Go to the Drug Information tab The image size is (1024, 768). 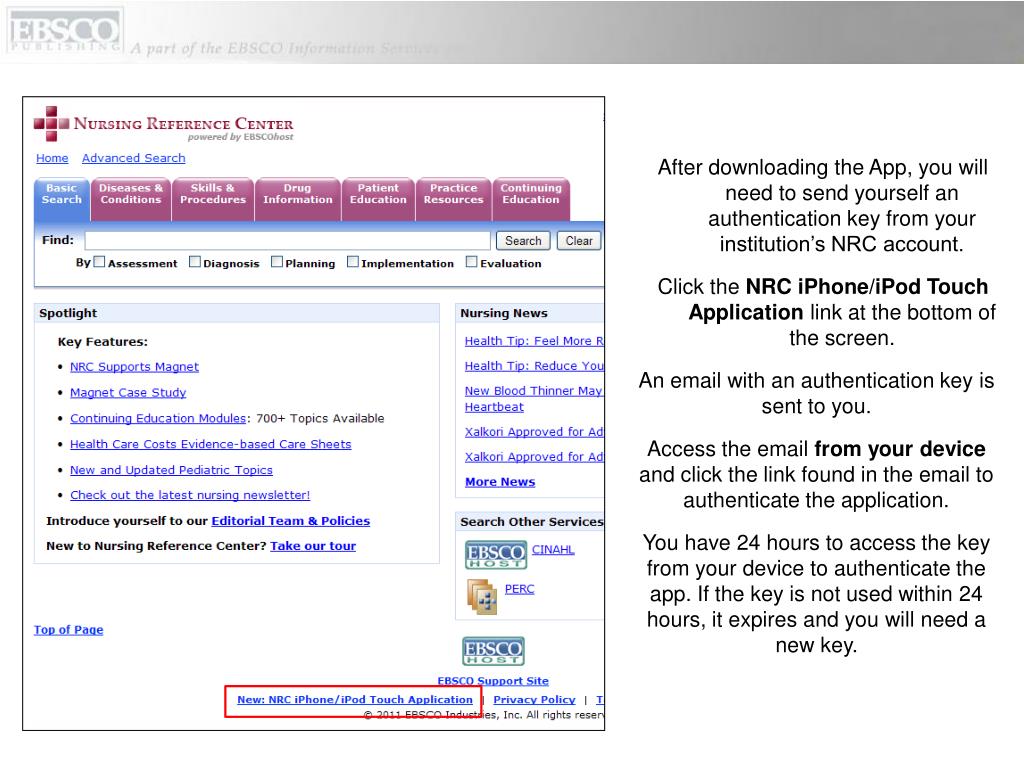298,199
